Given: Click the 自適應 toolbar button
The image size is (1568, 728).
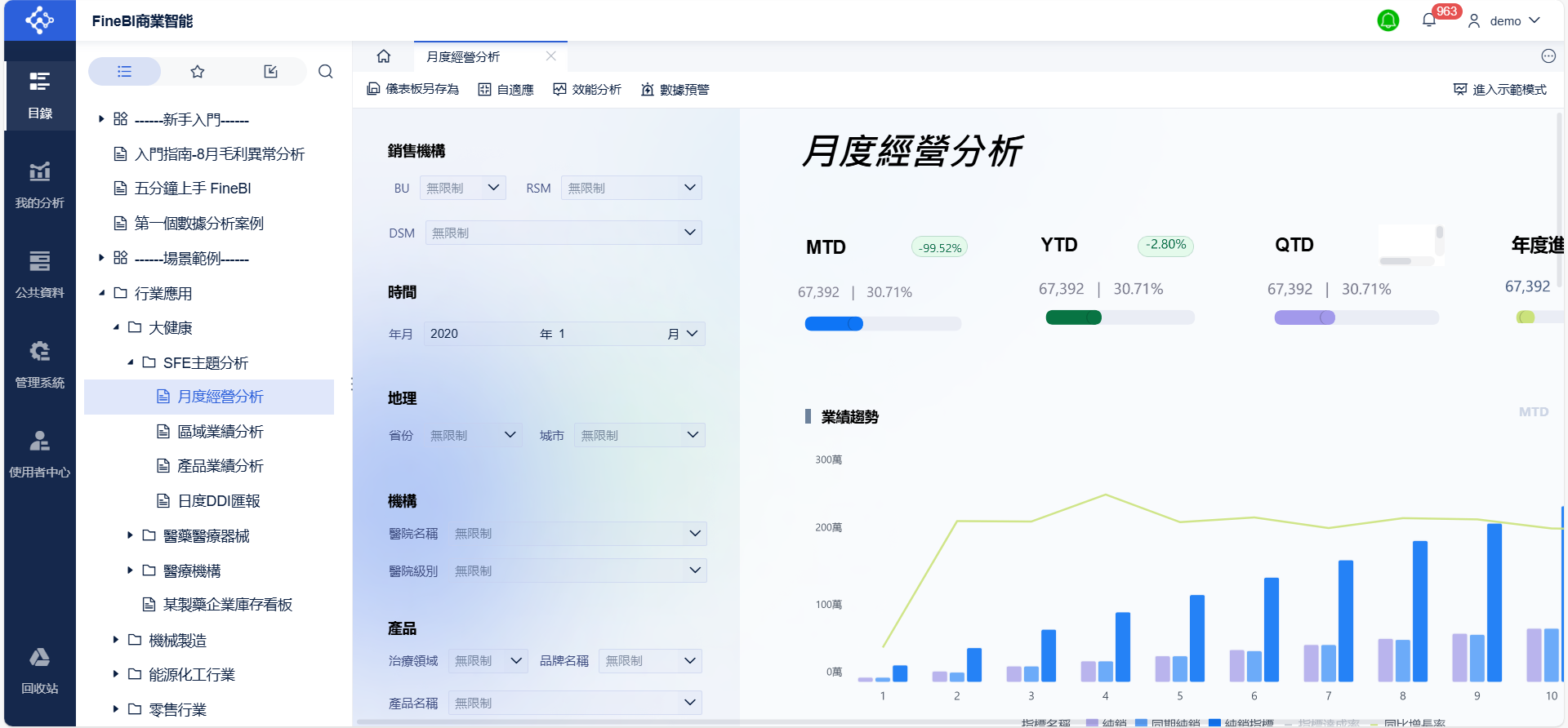Looking at the screenshot, I should pyautogui.click(x=506, y=89).
